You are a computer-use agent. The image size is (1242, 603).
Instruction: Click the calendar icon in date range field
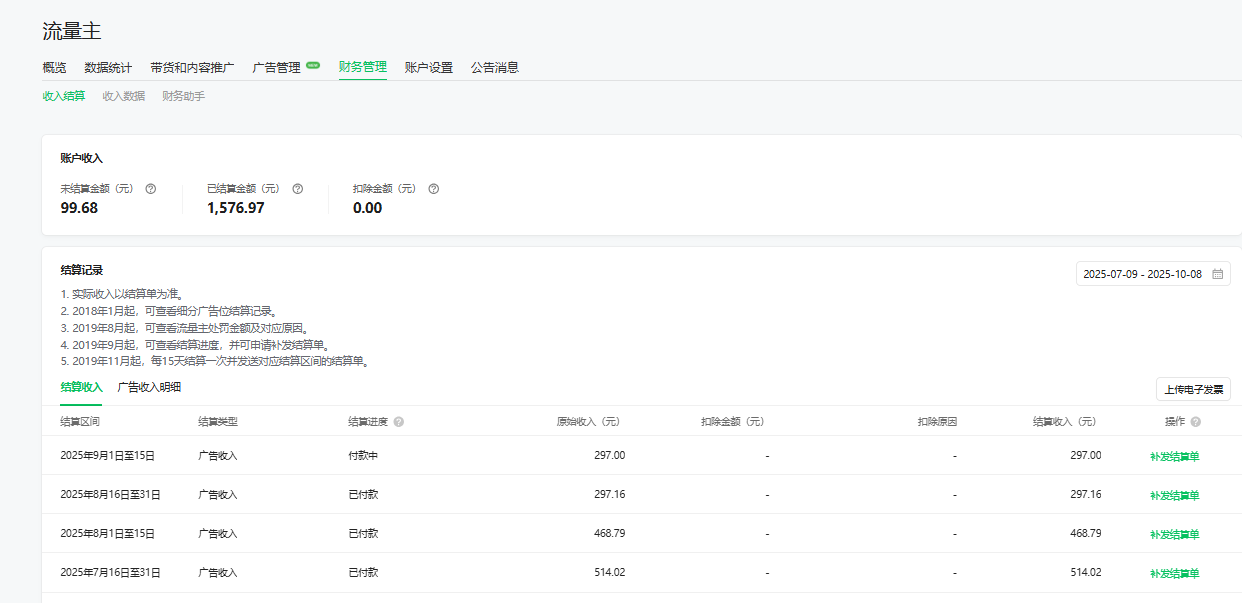point(1217,274)
